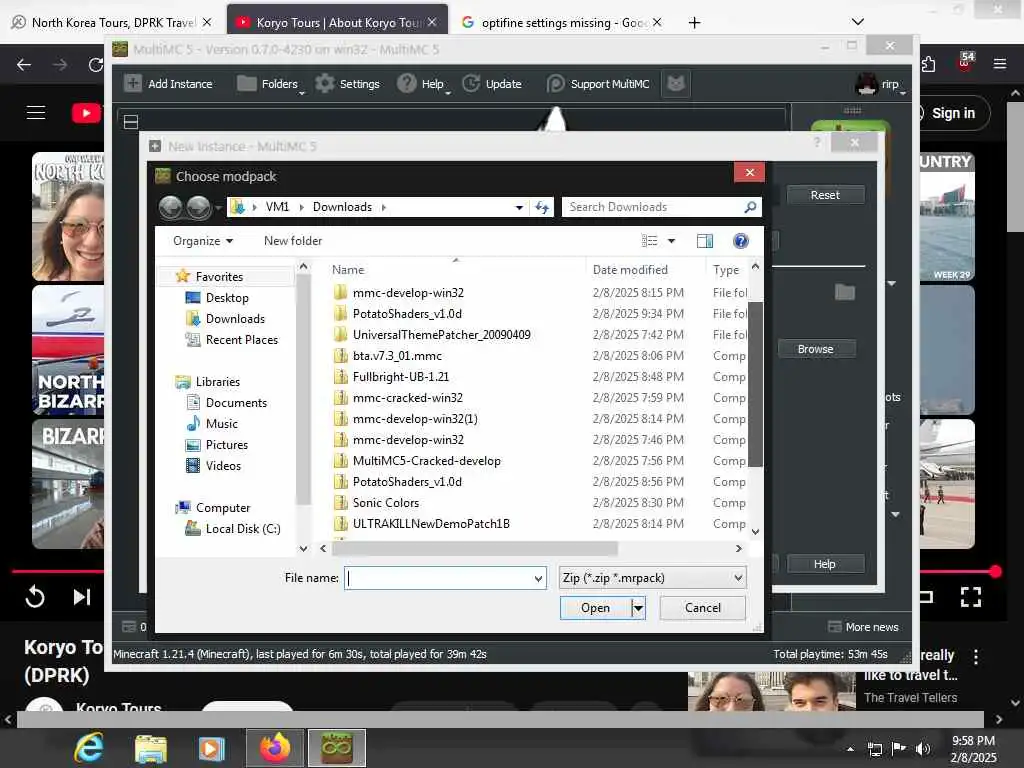
Task: Switch to the North Korea Tours browser tab
Action: (112, 23)
